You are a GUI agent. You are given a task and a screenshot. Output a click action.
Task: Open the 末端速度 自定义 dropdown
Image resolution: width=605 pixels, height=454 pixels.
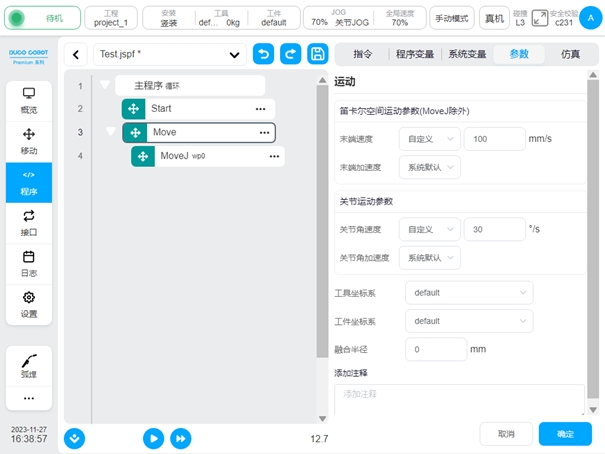(x=429, y=140)
